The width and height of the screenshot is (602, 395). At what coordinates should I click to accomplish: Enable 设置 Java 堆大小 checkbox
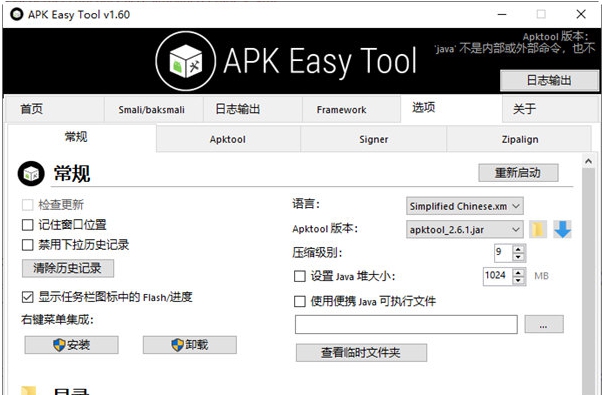click(x=299, y=276)
